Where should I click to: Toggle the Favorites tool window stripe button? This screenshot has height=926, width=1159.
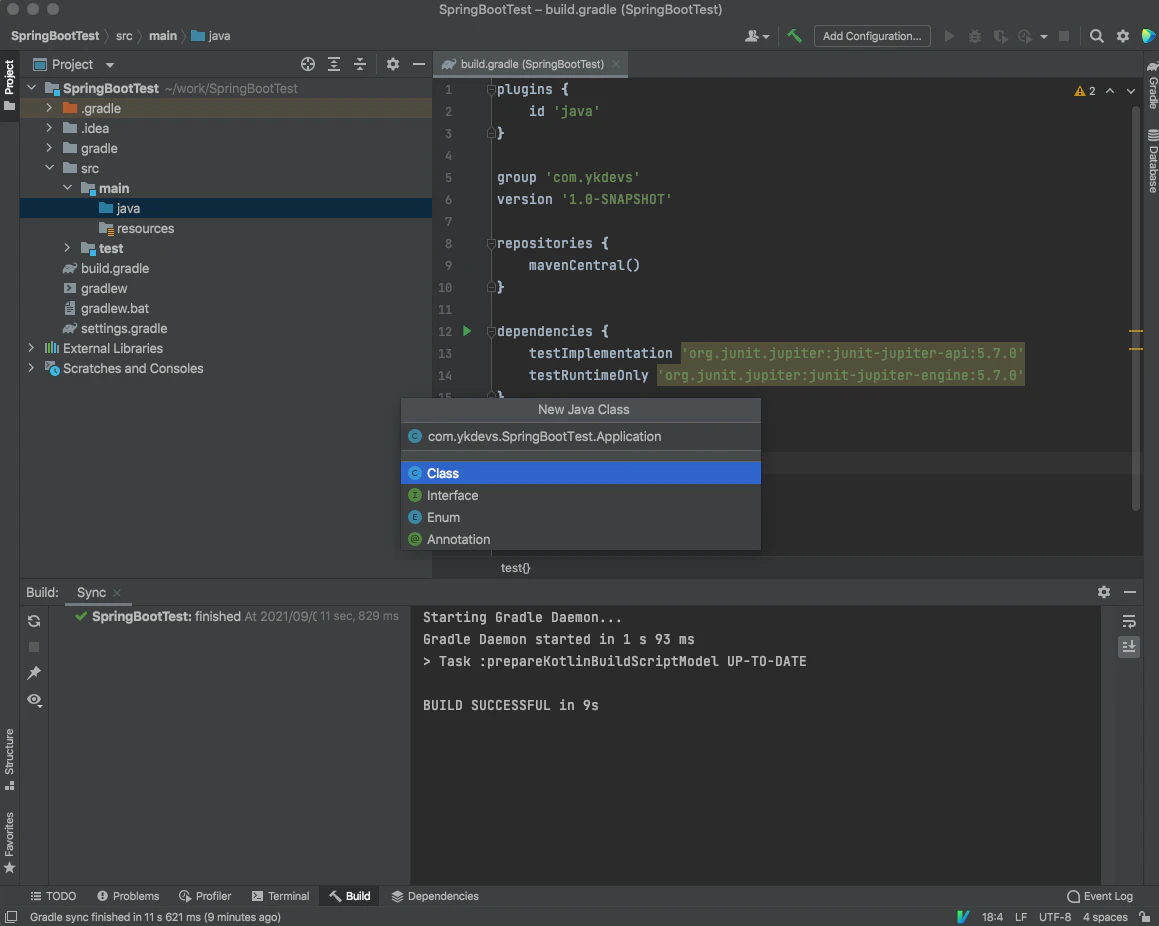click(10, 842)
